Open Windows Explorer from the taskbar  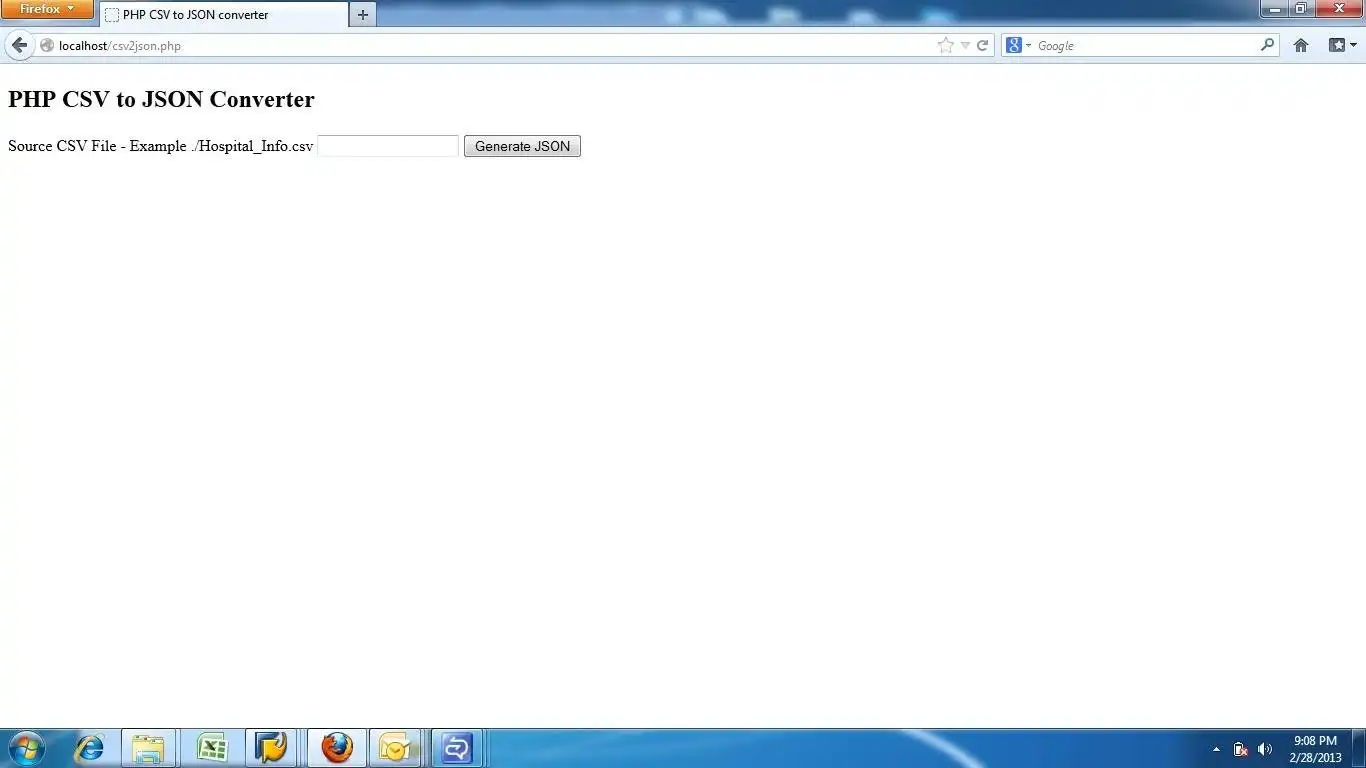148,748
